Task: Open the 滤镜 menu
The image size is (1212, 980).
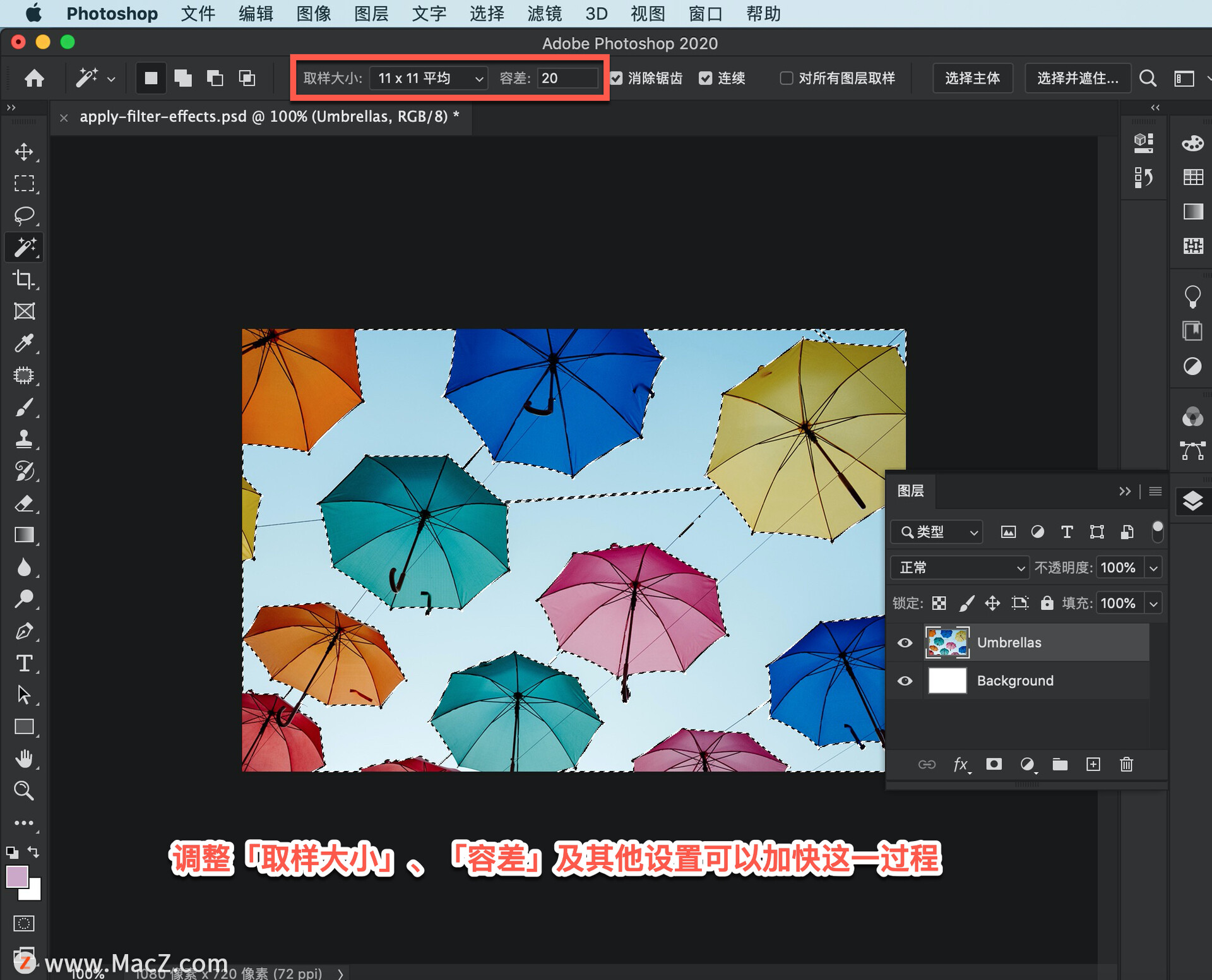Action: pos(544,13)
